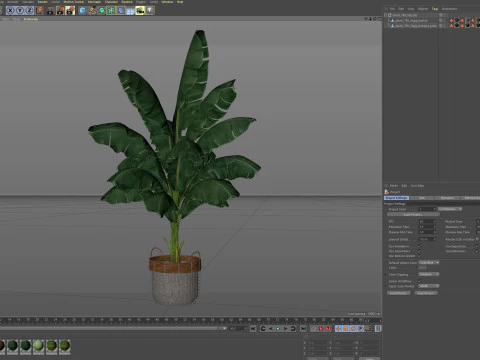
Task: Collapse the top object in Object Manager
Action: point(386,15)
